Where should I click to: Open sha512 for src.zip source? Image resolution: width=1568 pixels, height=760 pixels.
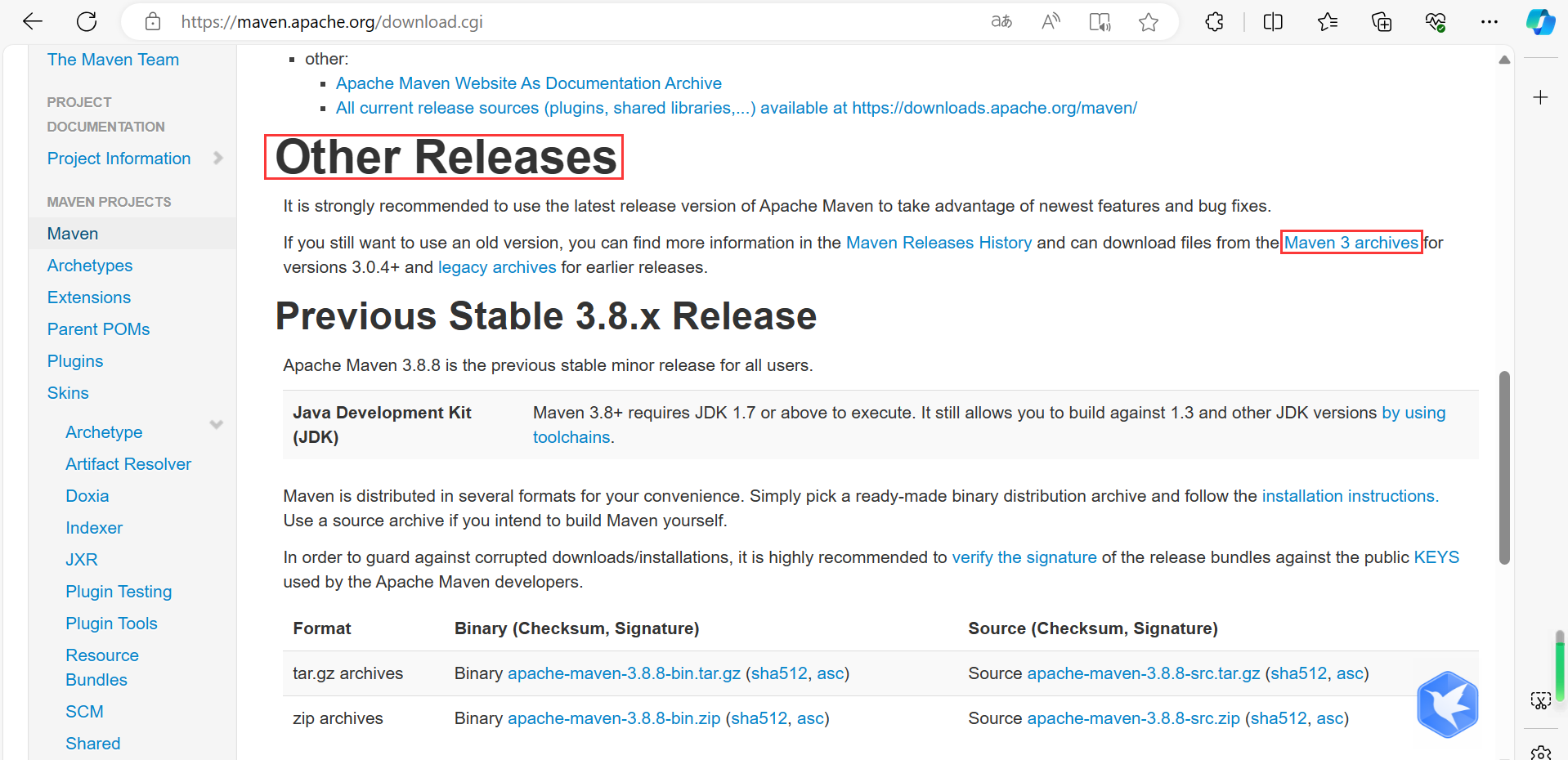point(1279,718)
